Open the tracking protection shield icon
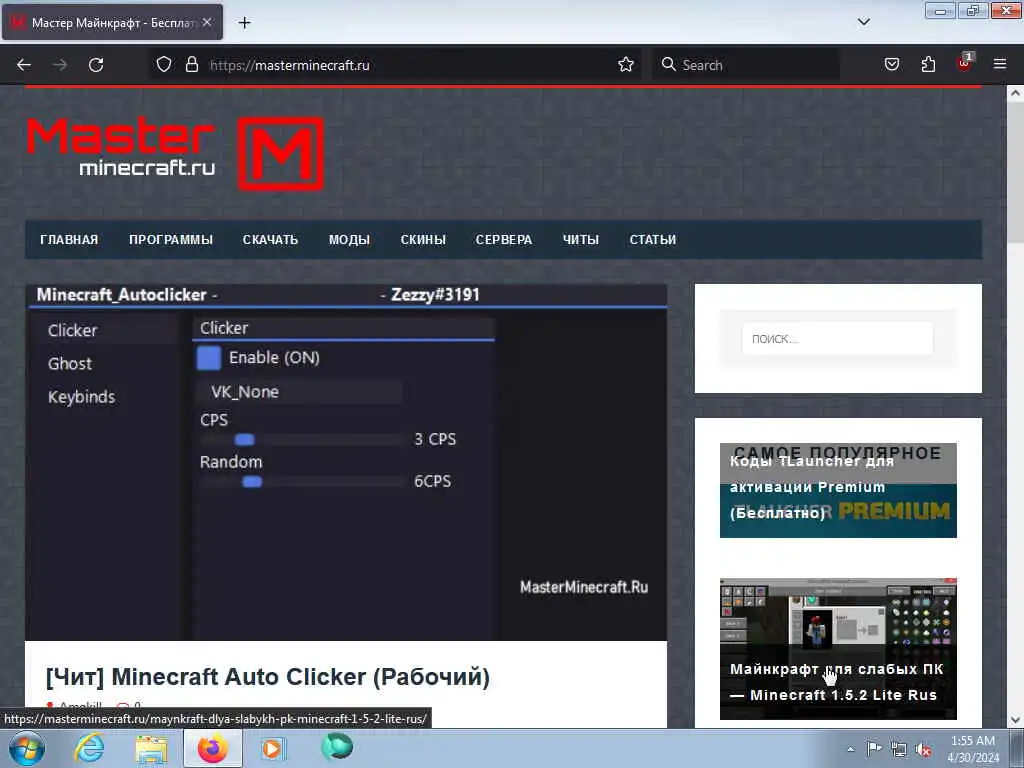This screenshot has height=768, width=1024. pyautogui.click(x=164, y=64)
